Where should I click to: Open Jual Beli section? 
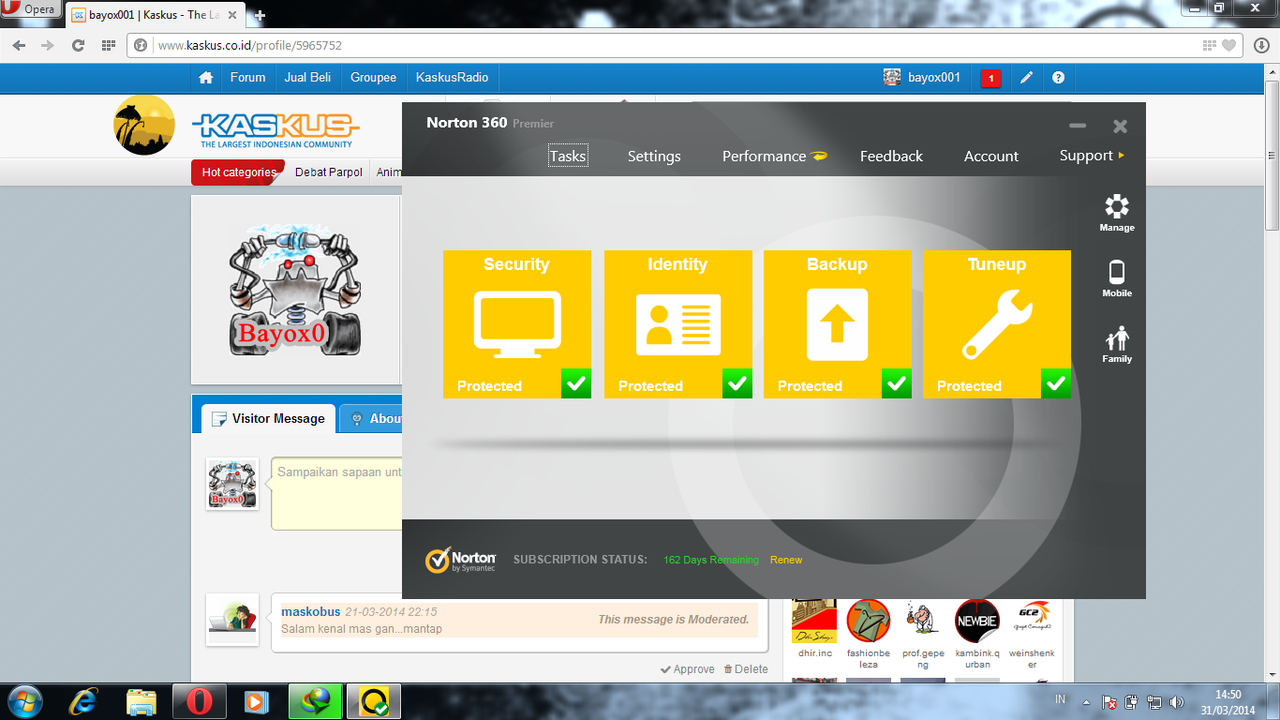308,77
